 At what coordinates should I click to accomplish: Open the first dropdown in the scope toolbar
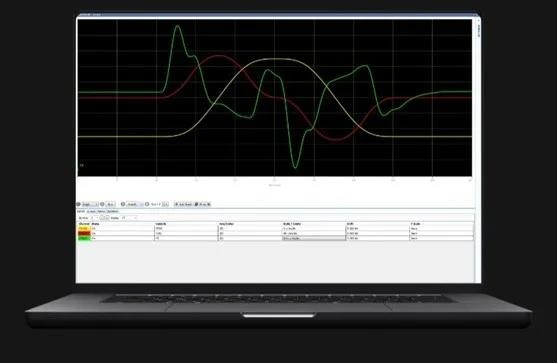90,204
